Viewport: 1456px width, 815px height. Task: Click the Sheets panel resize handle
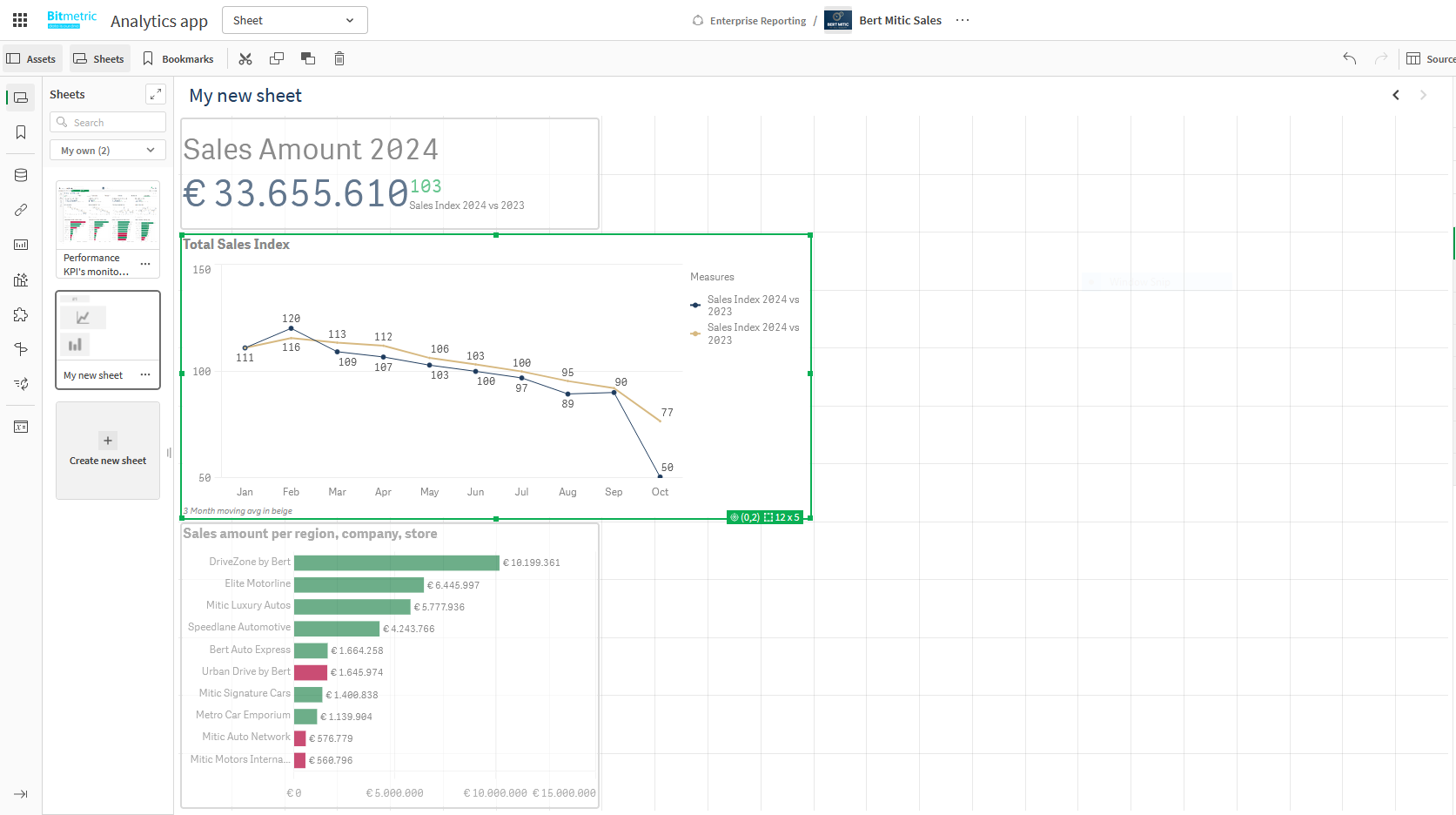pyautogui.click(x=169, y=453)
